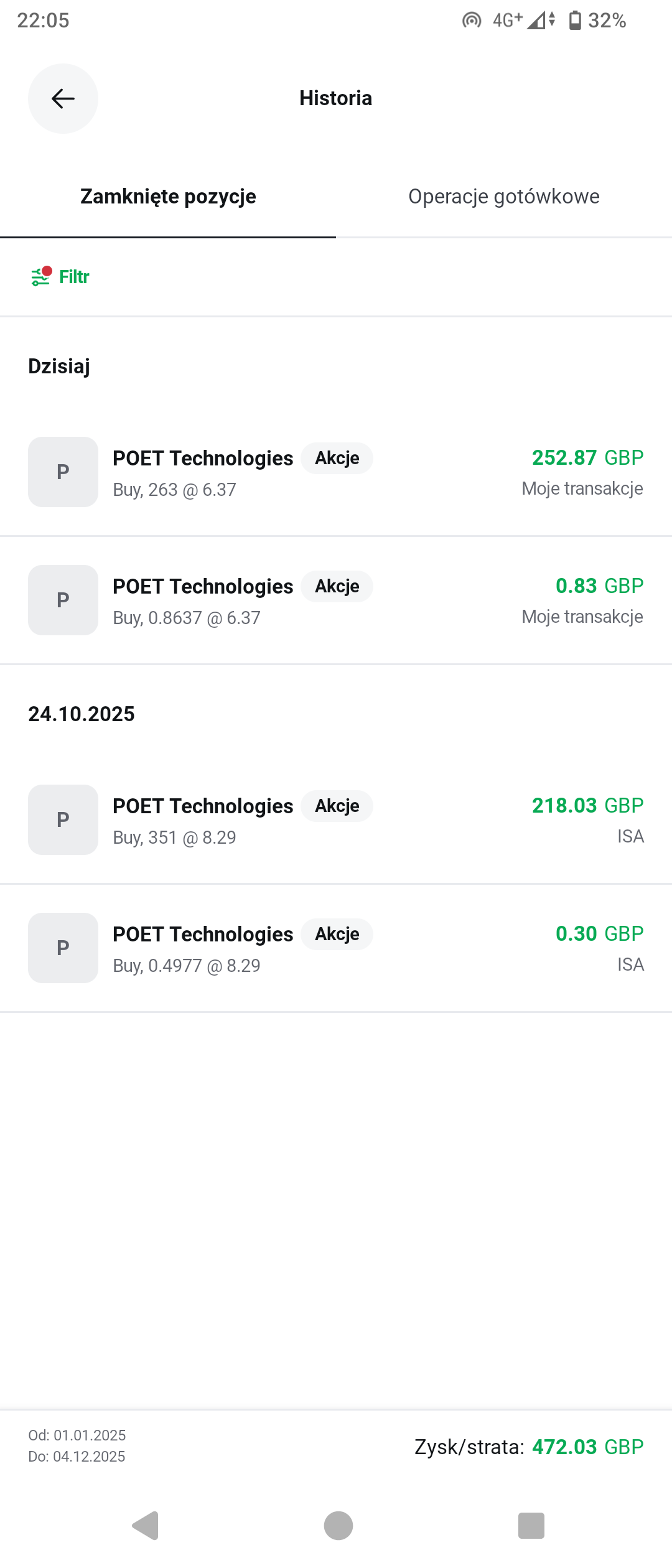Select the Zamknięte pozycje tab
The image size is (672, 1568).
pyautogui.click(x=168, y=197)
